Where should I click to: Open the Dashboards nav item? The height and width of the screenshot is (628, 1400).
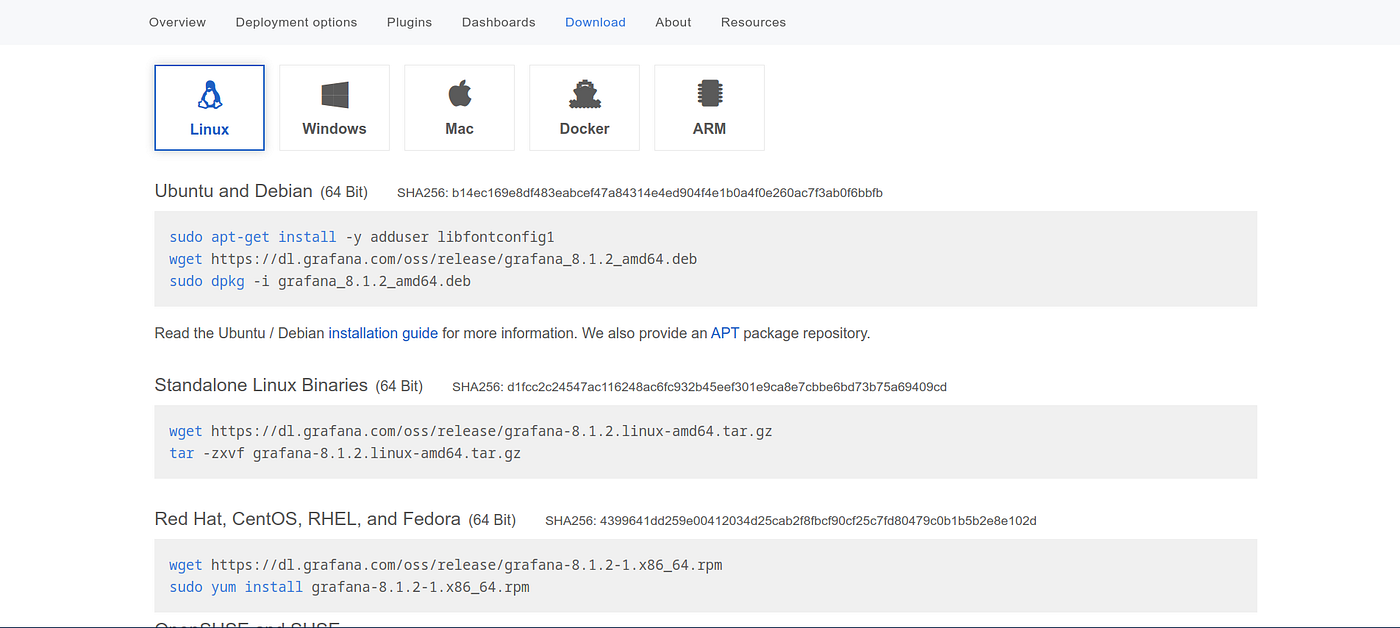(x=498, y=22)
